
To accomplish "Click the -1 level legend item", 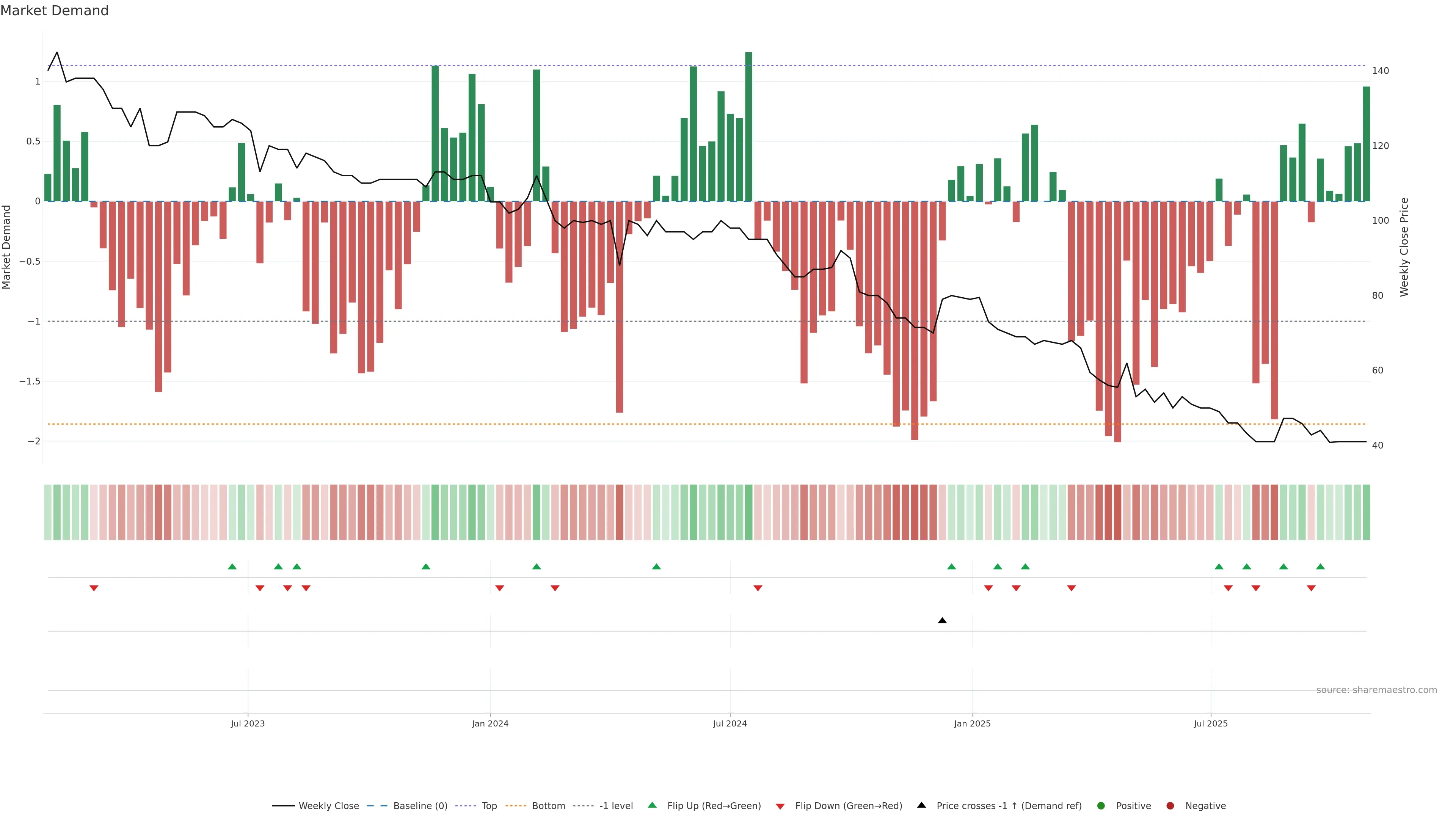I will [x=615, y=806].
